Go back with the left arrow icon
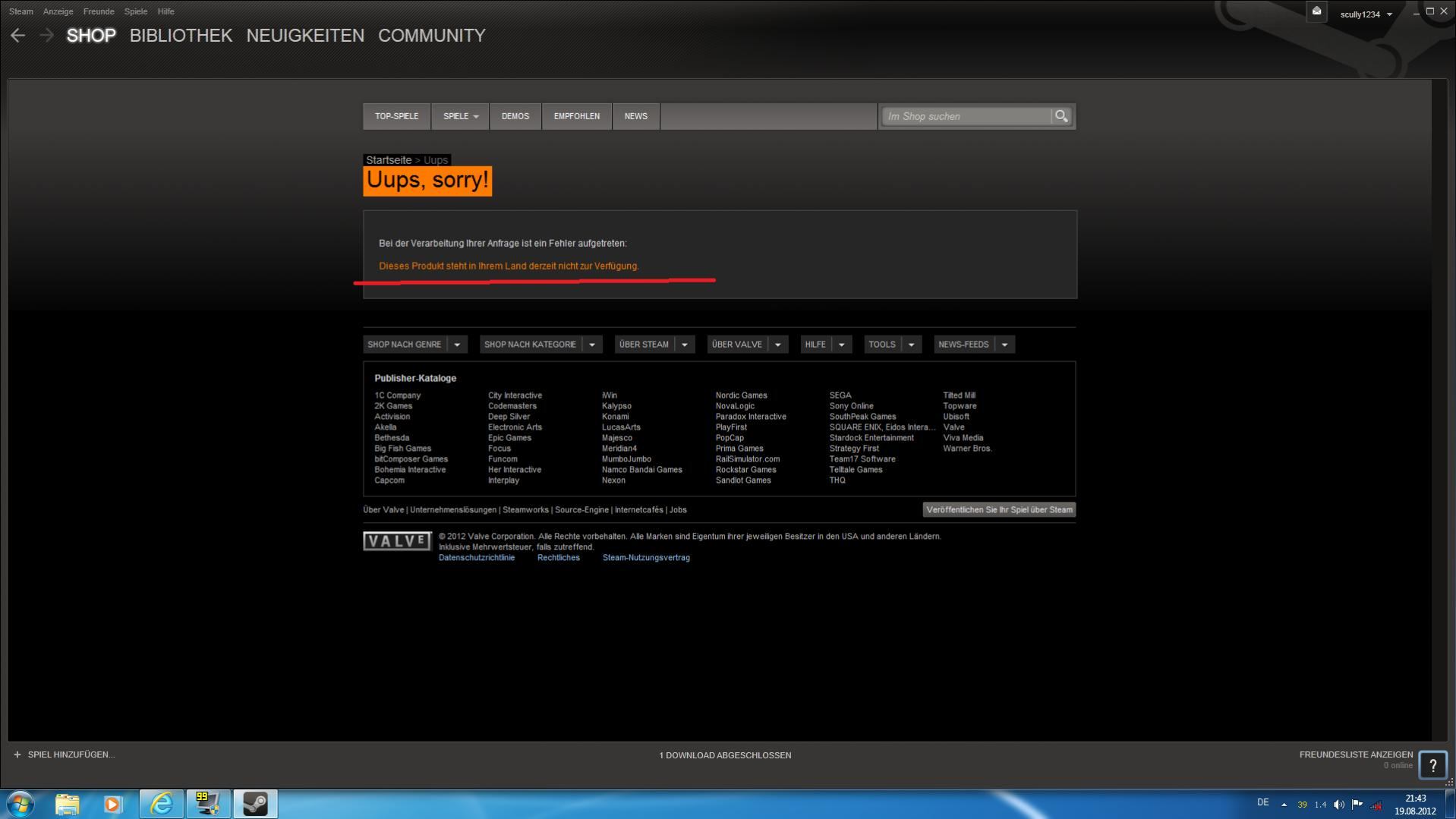Screen dimensions: 1456x819 tap(17, 36)
